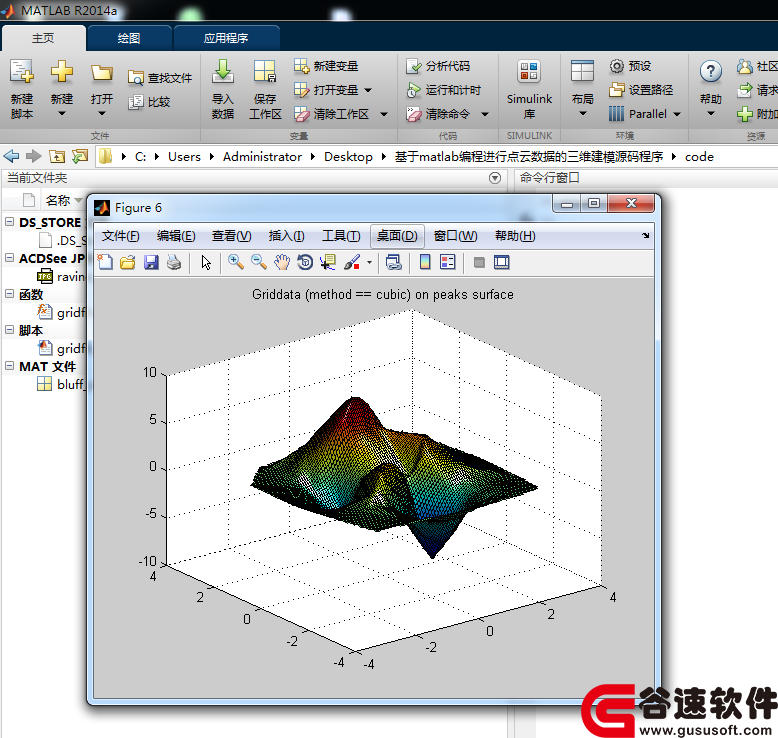Click the Help (帮助) question mark icon
Image resolution: width=778 pixels, height=738 pixels.
(x=711, y=72)
